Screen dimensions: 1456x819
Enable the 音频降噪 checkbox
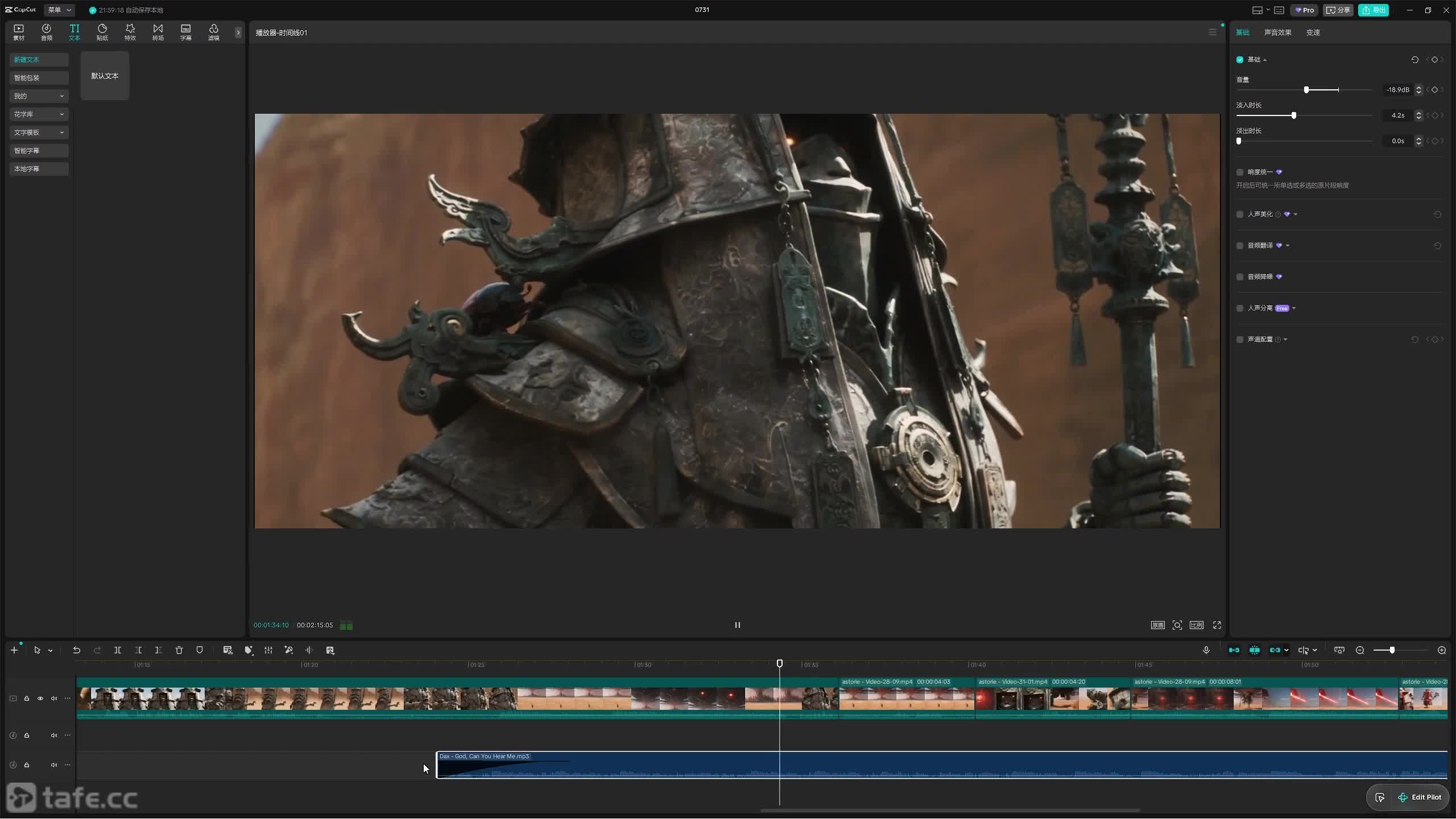point(1240,277)
